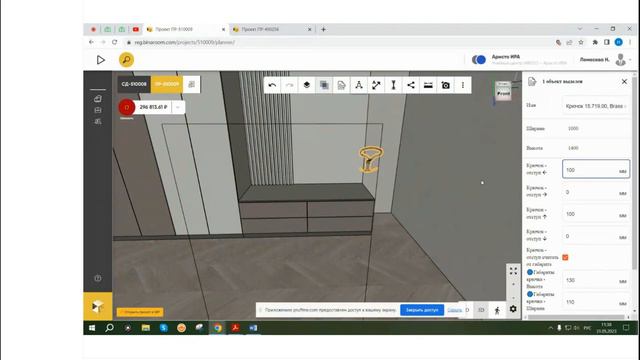Viewport: 640px width, 360px height.
Task: Expand the price dropdown arrow
Action: (178, 107)
